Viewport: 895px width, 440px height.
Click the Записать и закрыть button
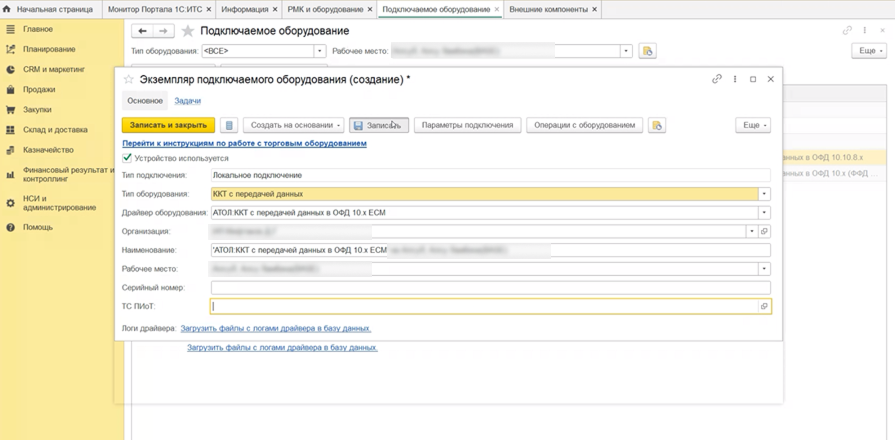168,125
